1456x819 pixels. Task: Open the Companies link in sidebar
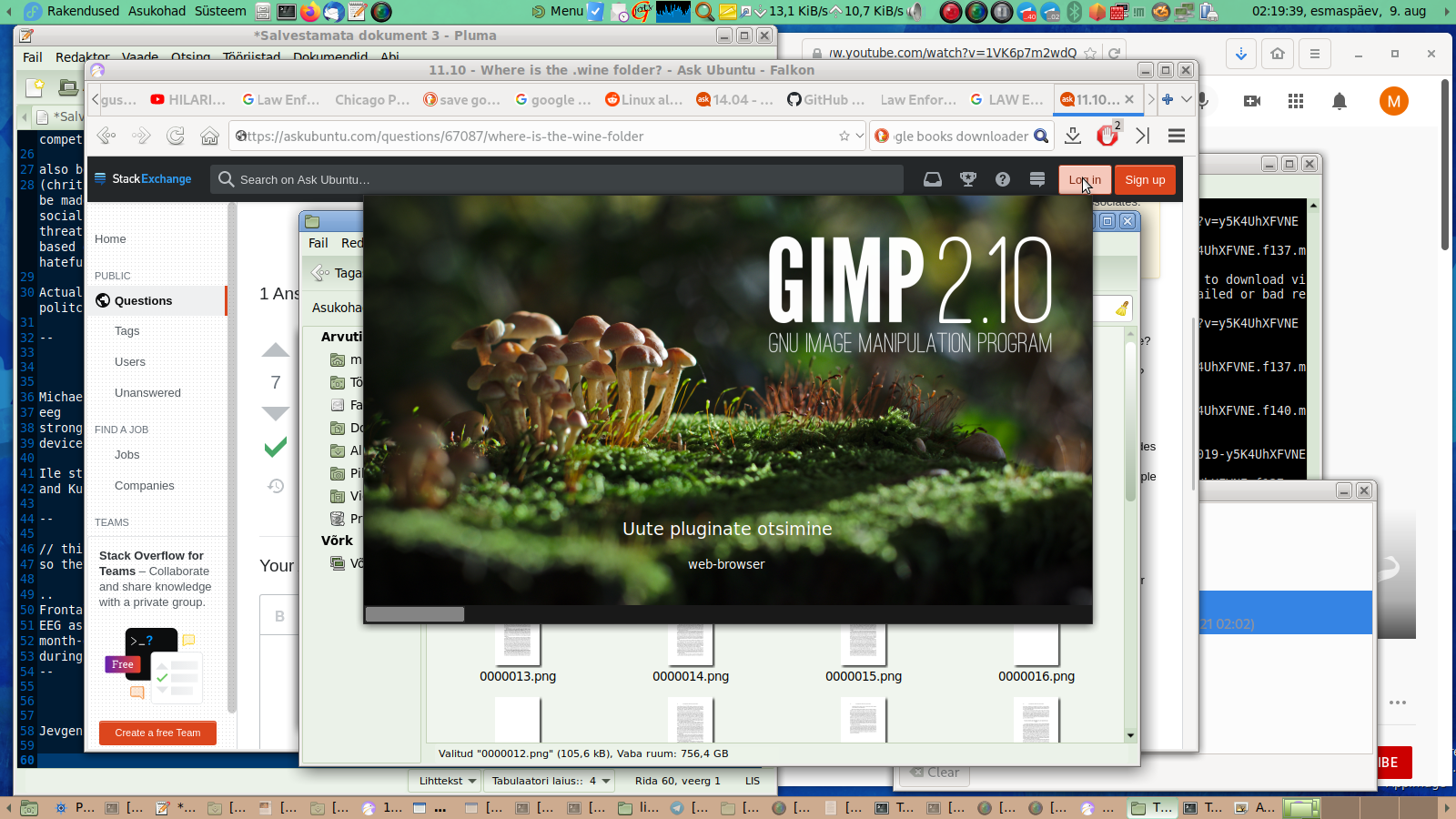click(144, 486)
